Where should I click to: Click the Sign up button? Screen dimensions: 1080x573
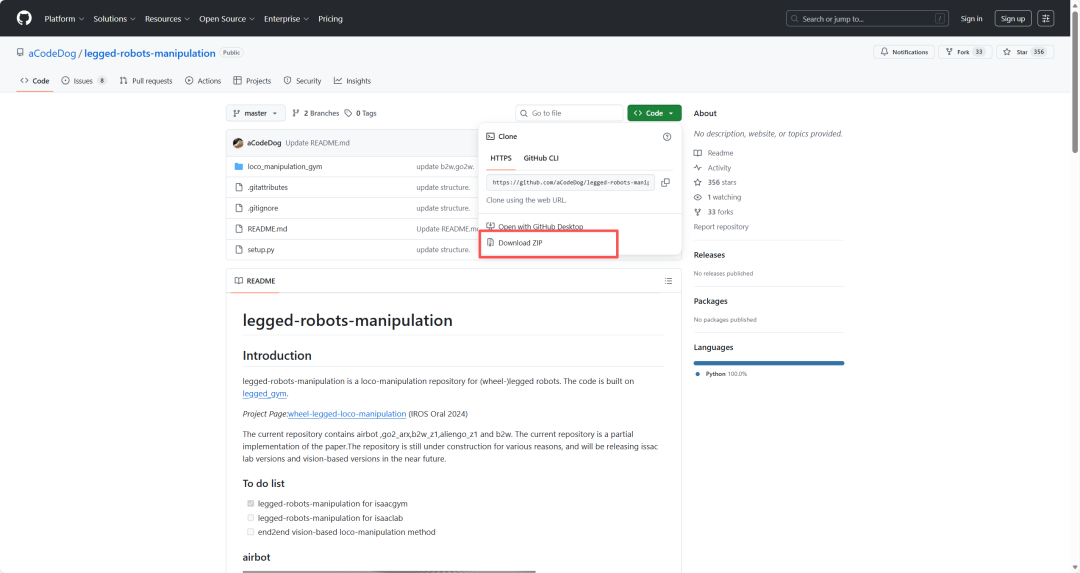click(x=1012, y=19)
